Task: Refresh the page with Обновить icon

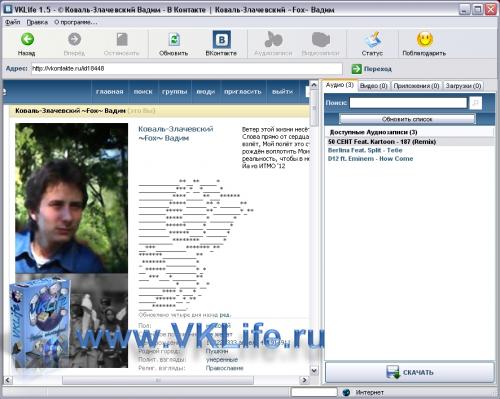Action: coord(174,39)
